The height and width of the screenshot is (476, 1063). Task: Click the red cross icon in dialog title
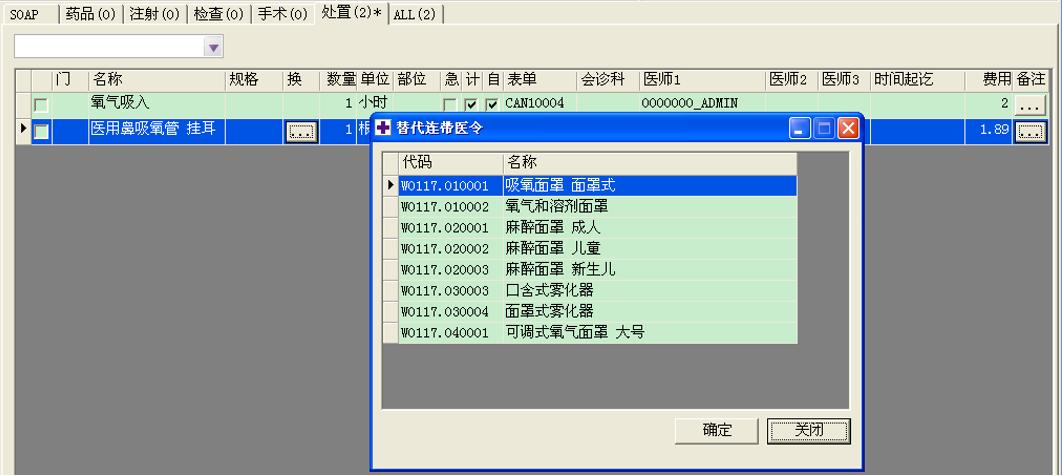pos(384,127)
